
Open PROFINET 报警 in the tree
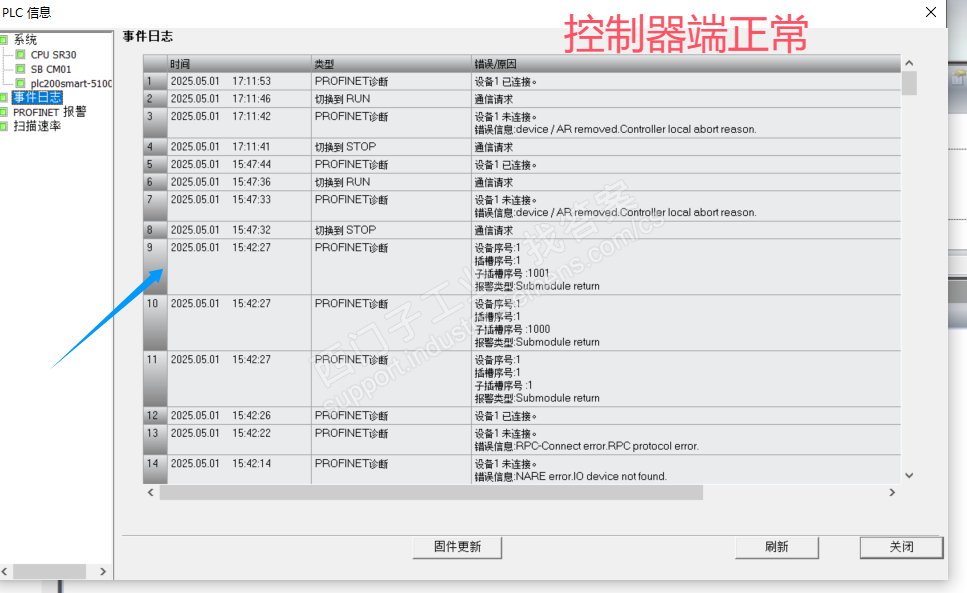[50, 112]
